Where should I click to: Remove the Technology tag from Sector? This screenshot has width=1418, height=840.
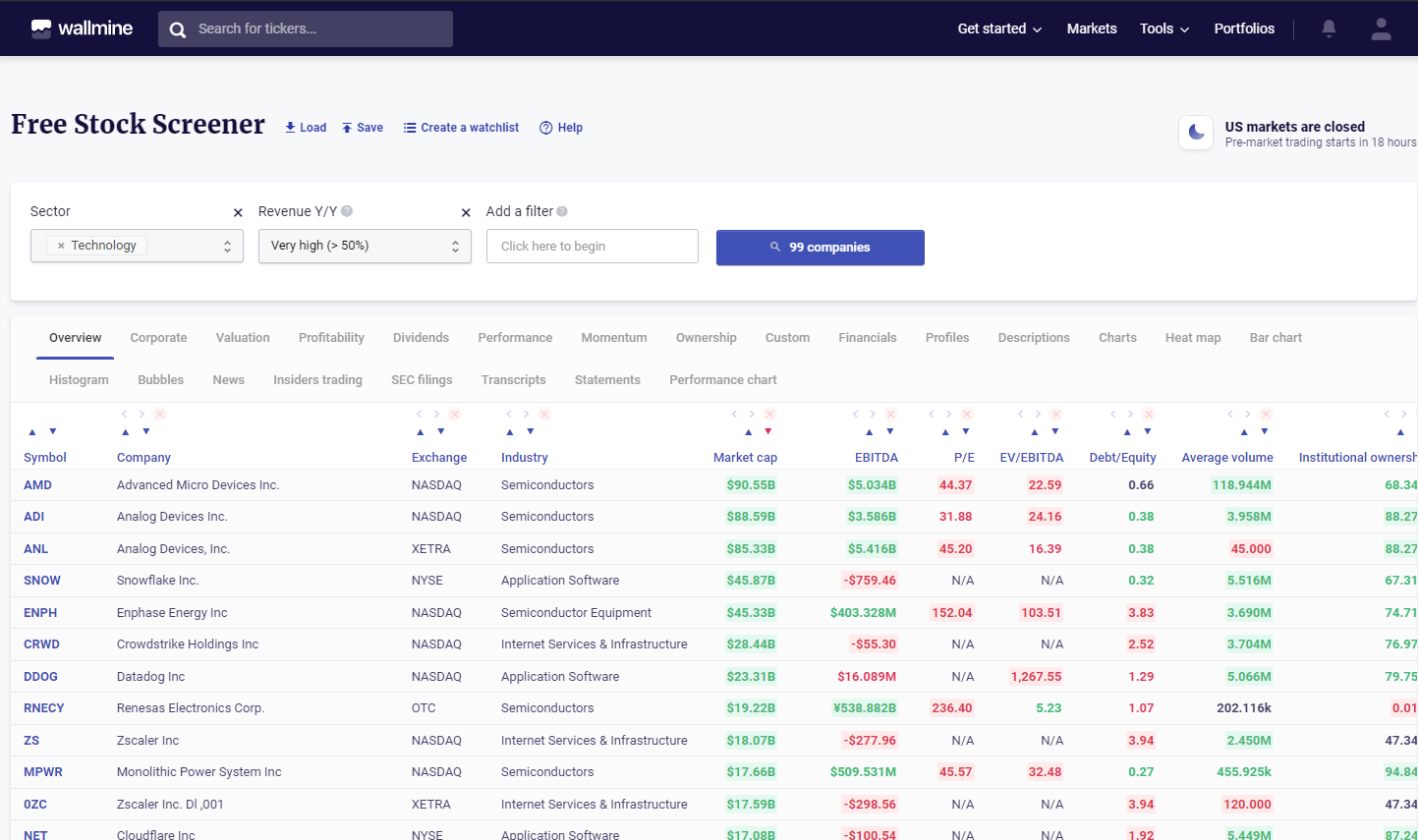(61, 246)
